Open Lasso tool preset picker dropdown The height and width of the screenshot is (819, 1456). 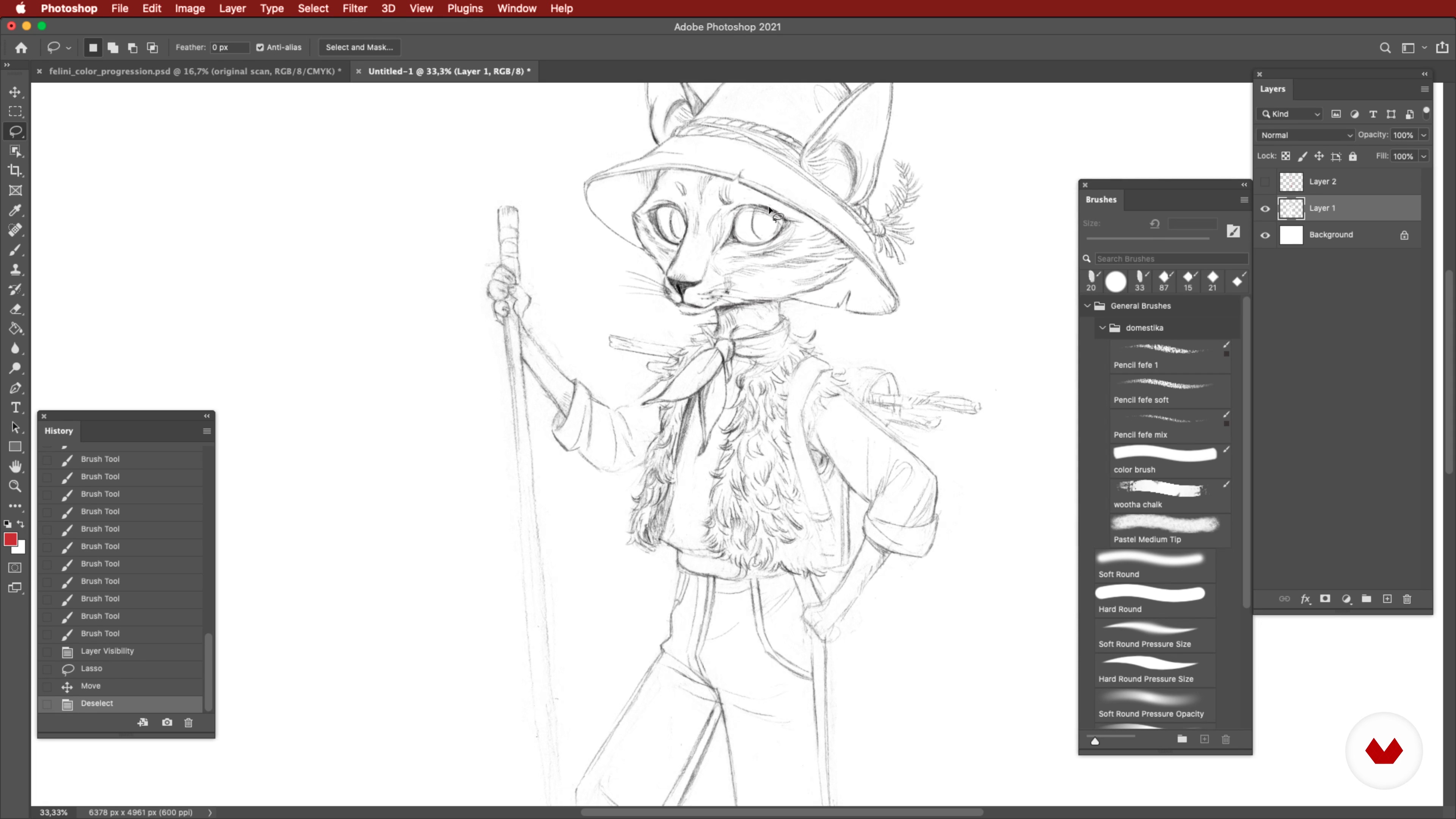click(x=68, y=48)
